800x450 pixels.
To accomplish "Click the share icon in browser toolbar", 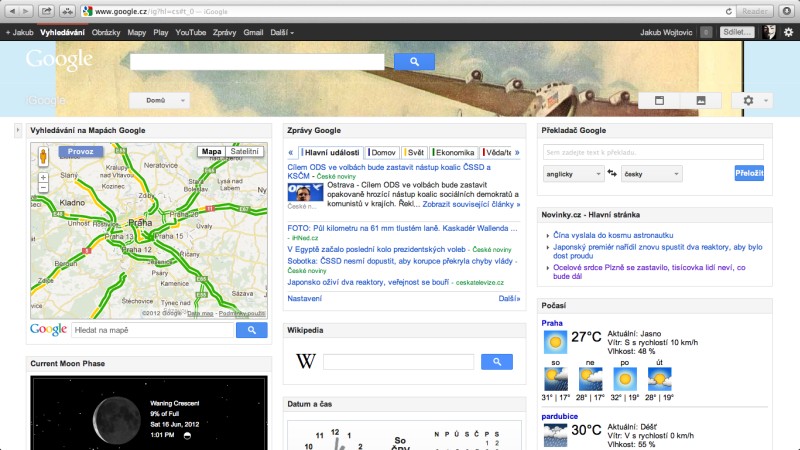I will (46, 11).
